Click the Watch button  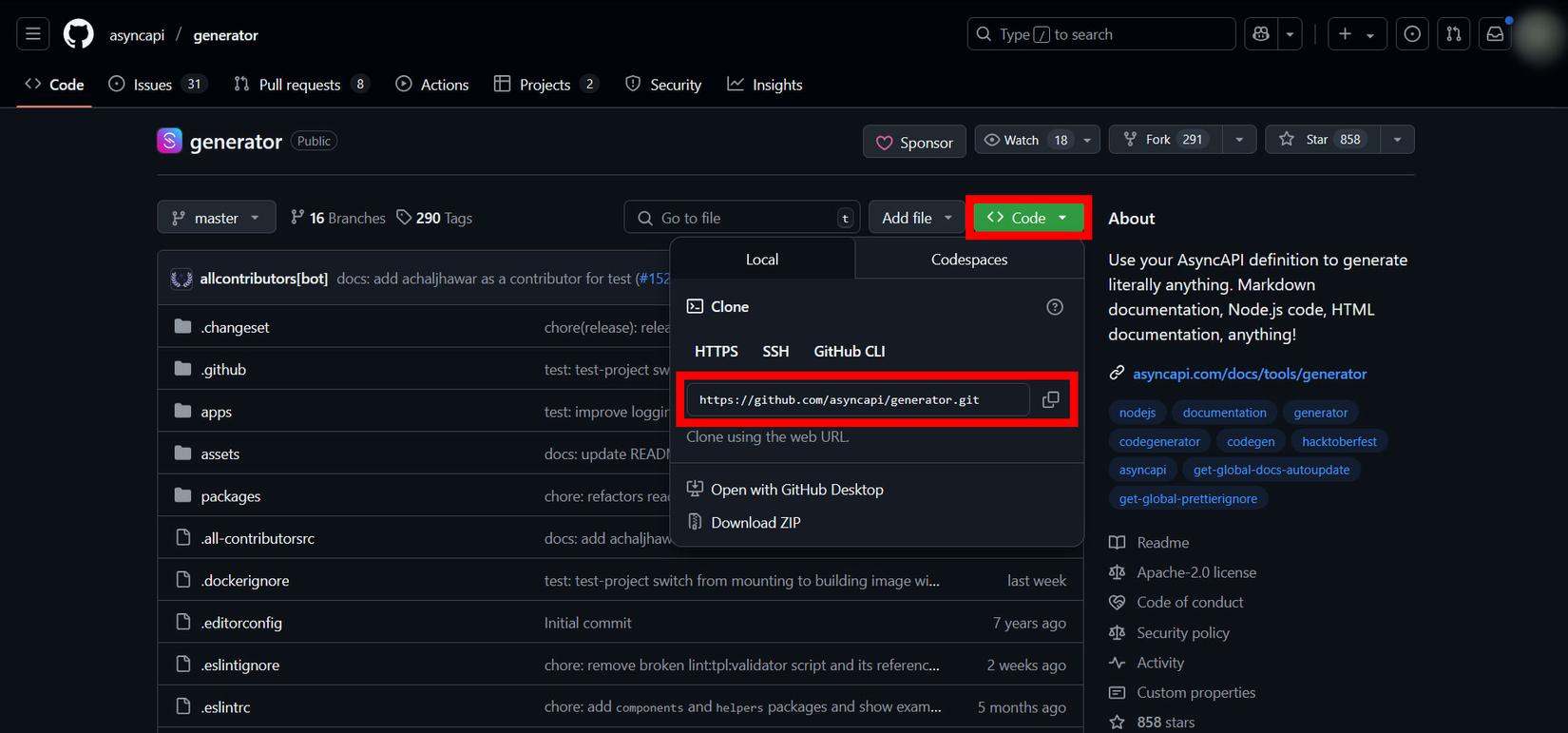pos(1025,140)
